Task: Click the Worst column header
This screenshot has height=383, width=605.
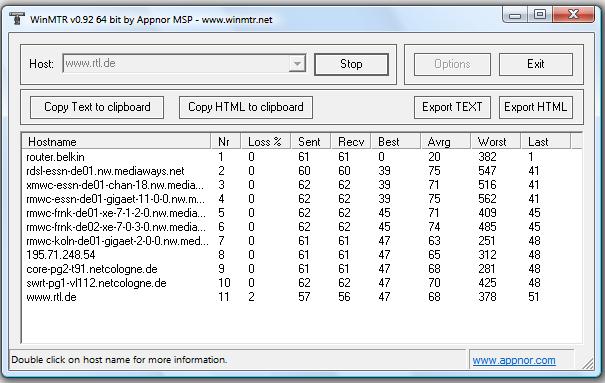Action: point(495,142)
